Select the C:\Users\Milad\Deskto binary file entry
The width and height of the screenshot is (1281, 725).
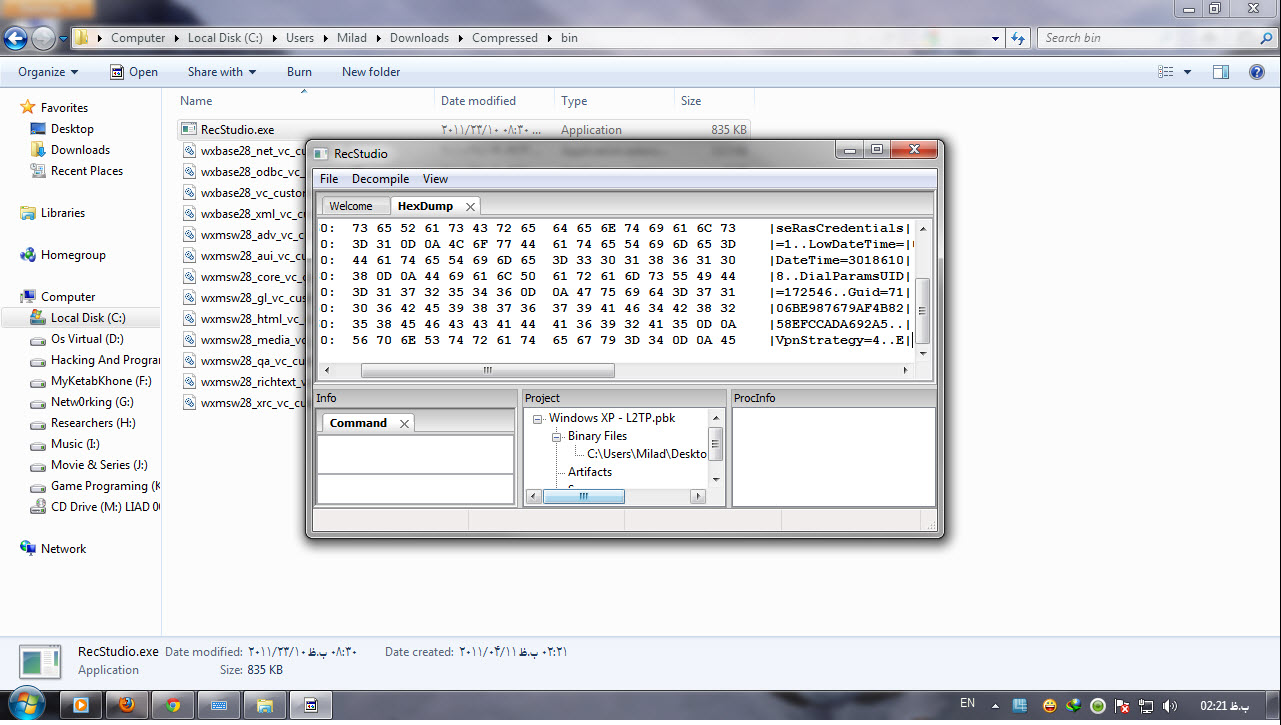click(647, 454)
